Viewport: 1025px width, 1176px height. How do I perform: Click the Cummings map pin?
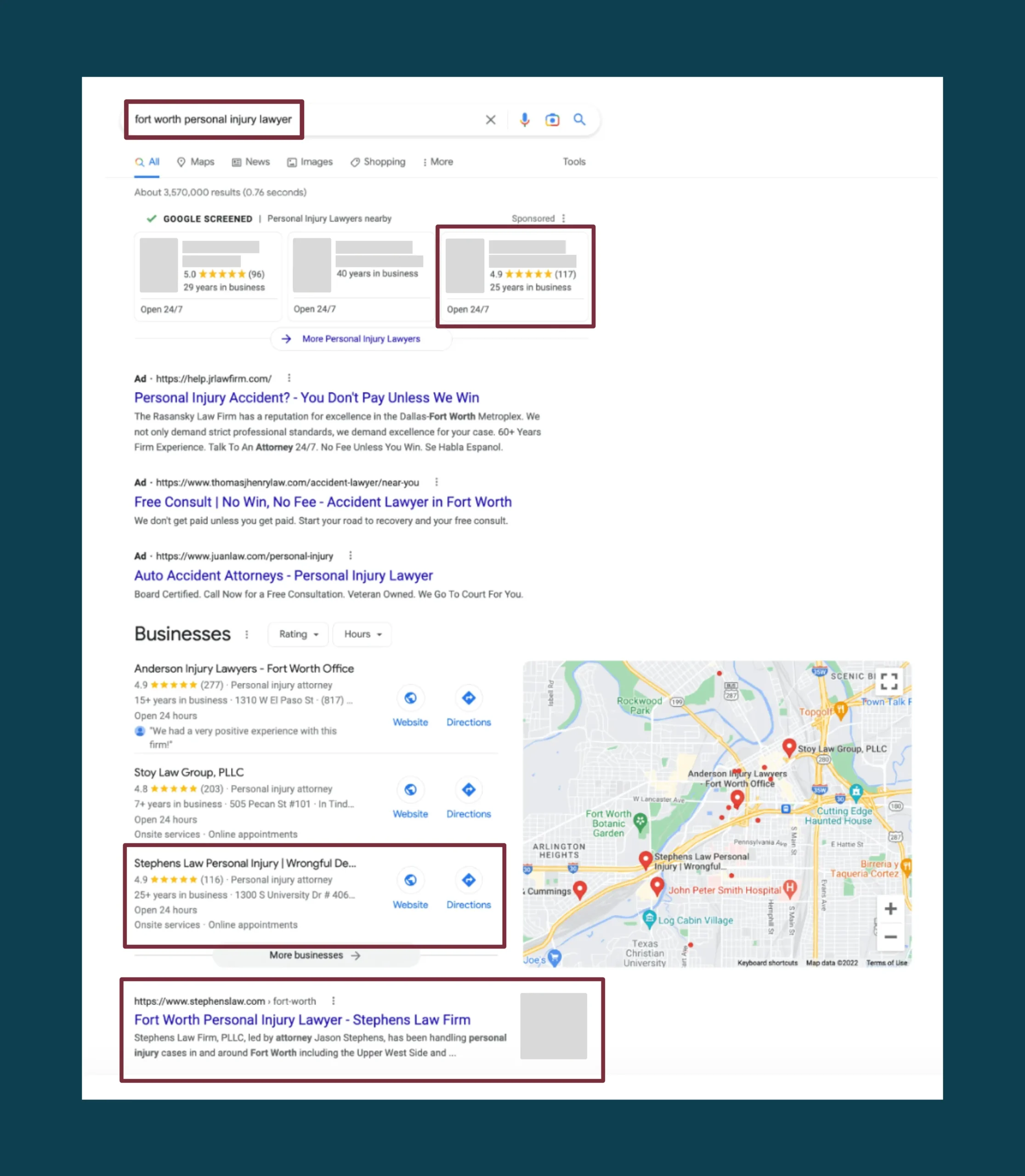pos(579,889)
